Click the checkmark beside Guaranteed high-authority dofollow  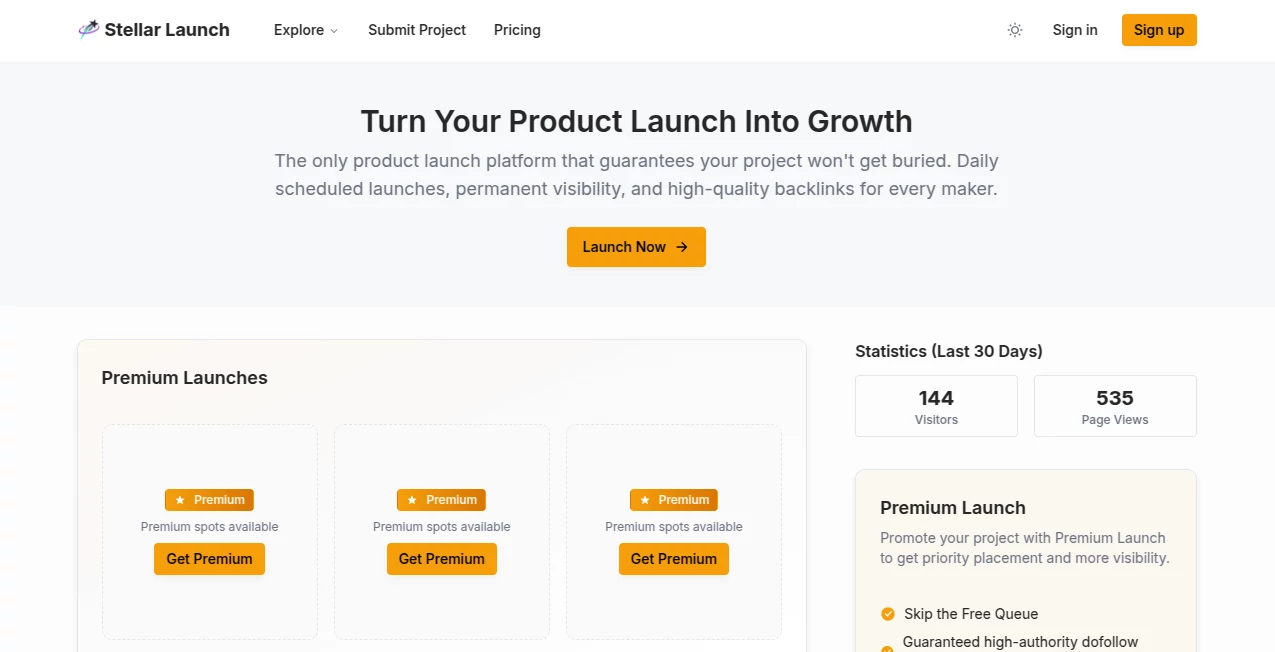point(887,645)
